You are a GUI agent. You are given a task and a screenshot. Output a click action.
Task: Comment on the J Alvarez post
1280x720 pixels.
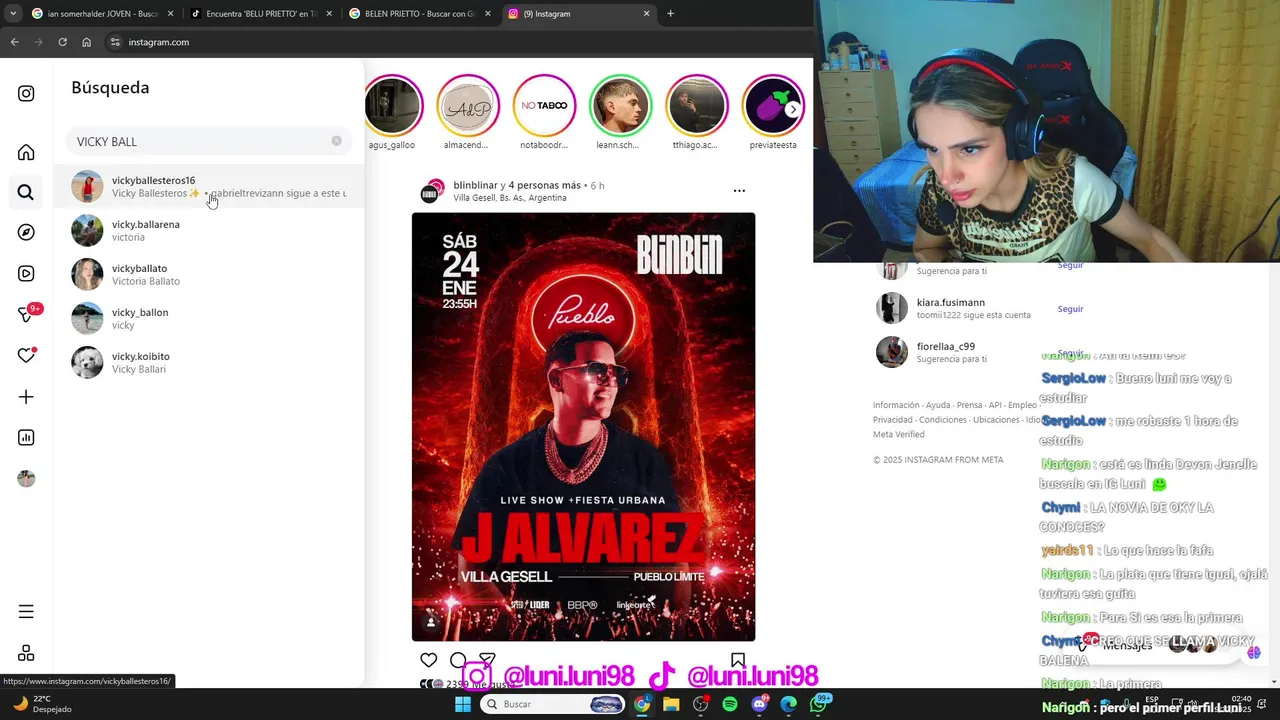click(458, 660)
